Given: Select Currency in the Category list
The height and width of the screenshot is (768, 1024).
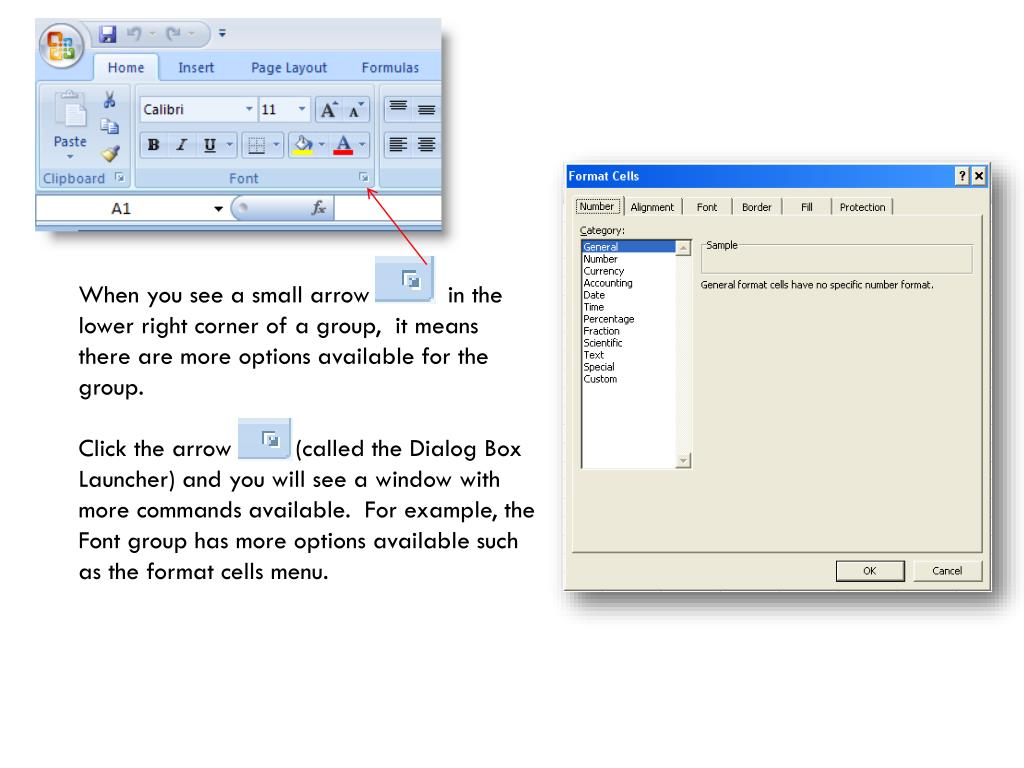Looking at the screenshot, I should (629, 271).
